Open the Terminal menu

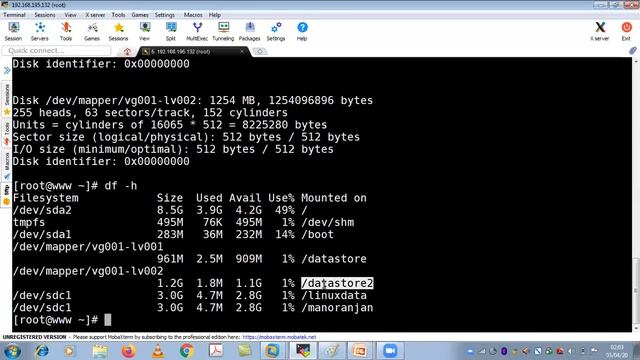[14, 15]
